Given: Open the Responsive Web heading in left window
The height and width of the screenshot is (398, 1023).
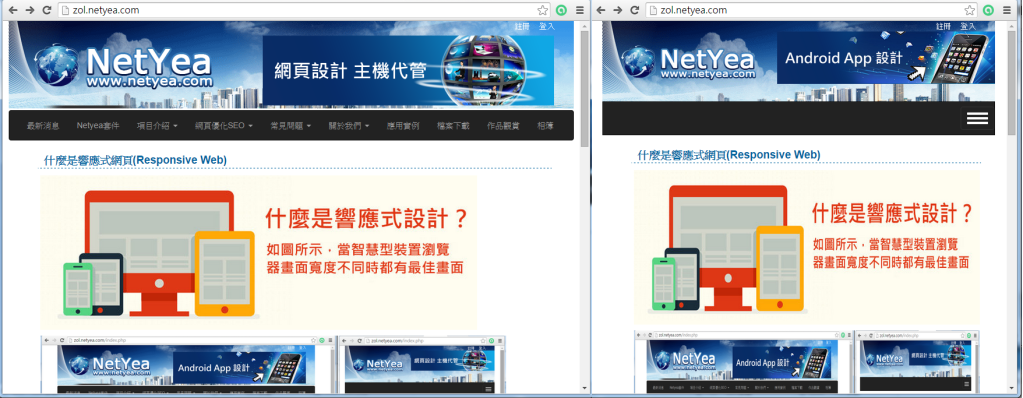Looking at the screenshot, I should click(135, 160).
